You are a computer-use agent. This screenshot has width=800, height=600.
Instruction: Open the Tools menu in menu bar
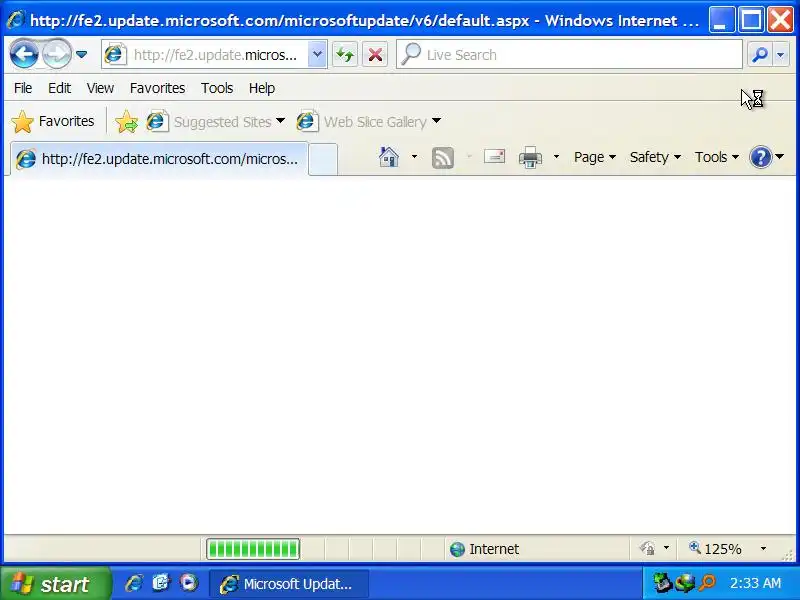[217, 88]
